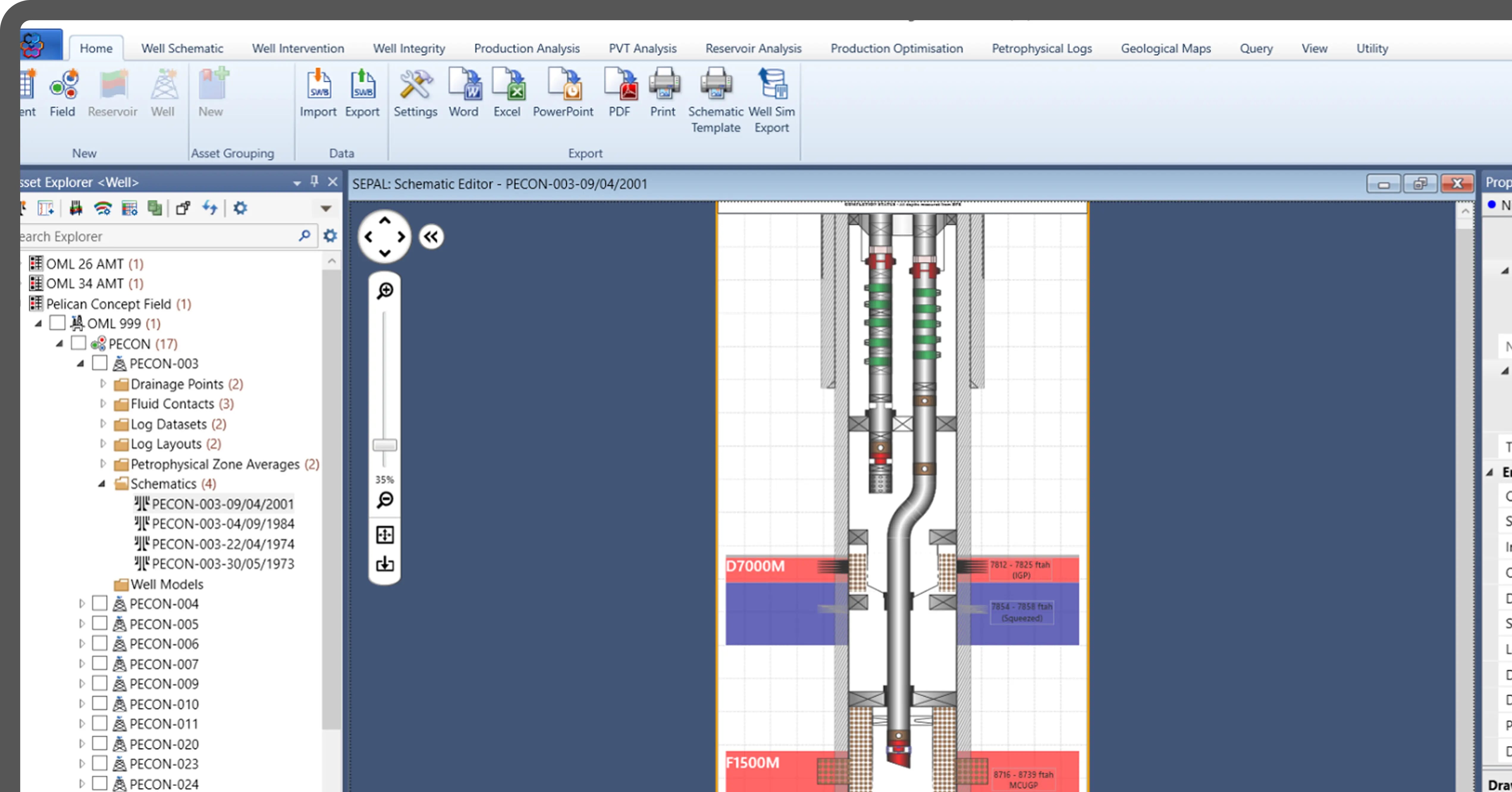Screen dimensions: 1512x792
Task: Click the refresh arrows icon in Asset Explorer
Action: (x=210, y=208)
